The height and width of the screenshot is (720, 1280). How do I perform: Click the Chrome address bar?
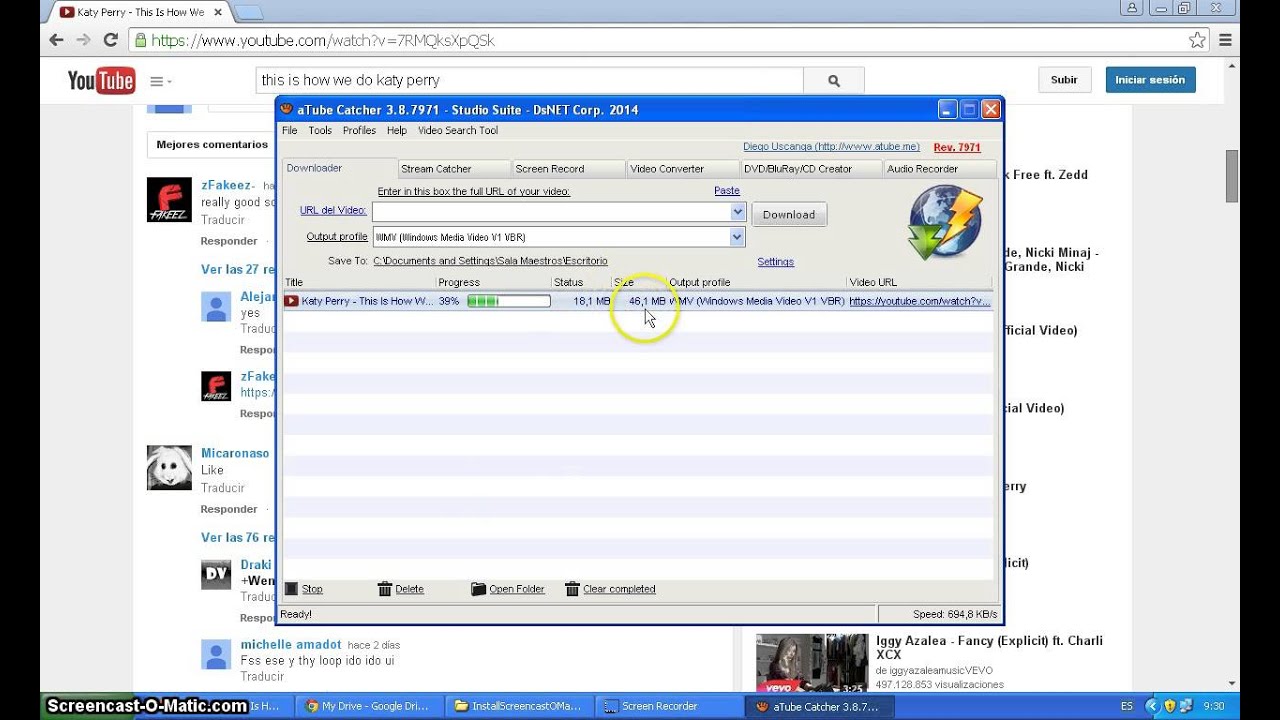coord(660,40)
